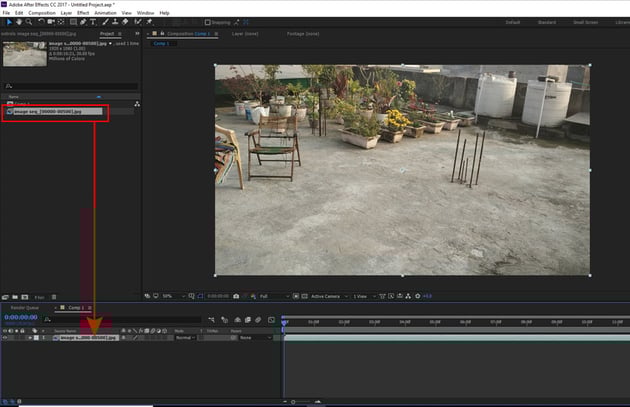The height and width of the screenshot is (407, 630).
Task: Switch to the Standard workspace
Action: click(x=546, y=21)
